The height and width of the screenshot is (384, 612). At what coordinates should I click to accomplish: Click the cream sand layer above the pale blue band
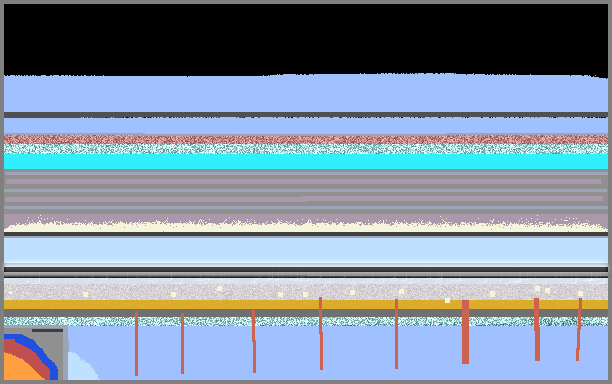(x=306, y=227)
